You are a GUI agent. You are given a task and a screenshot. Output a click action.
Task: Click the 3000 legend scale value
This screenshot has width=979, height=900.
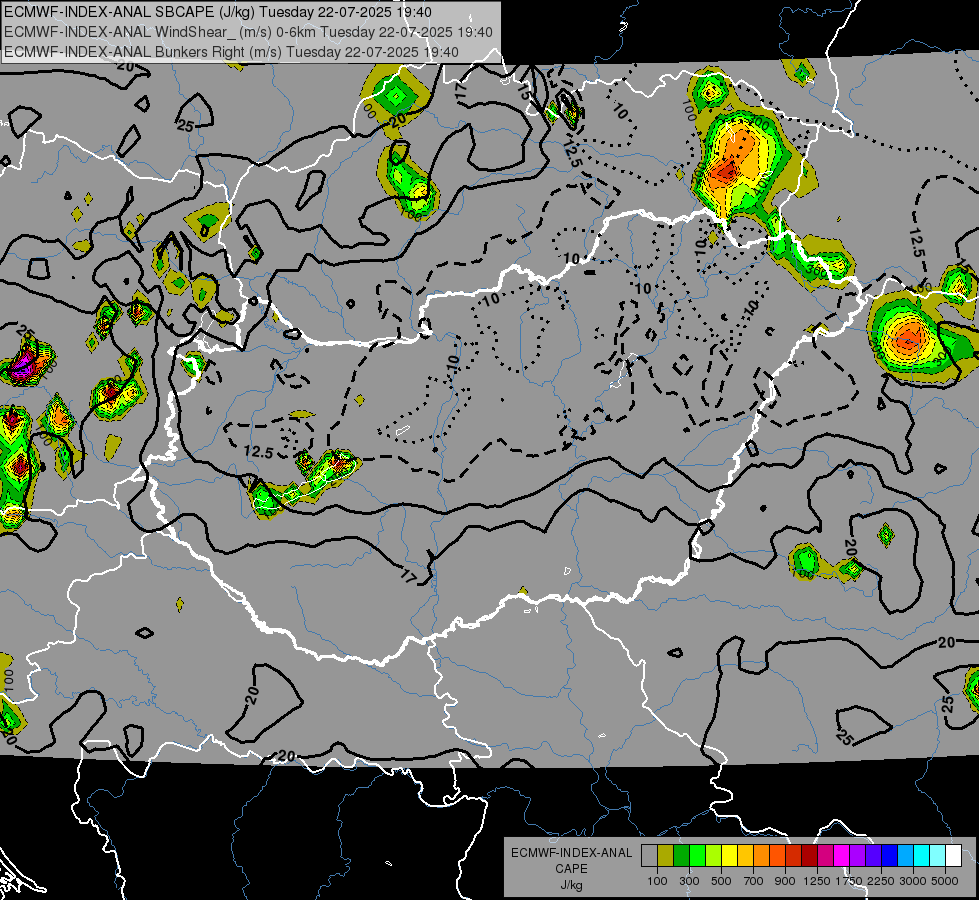coord(913,881)
